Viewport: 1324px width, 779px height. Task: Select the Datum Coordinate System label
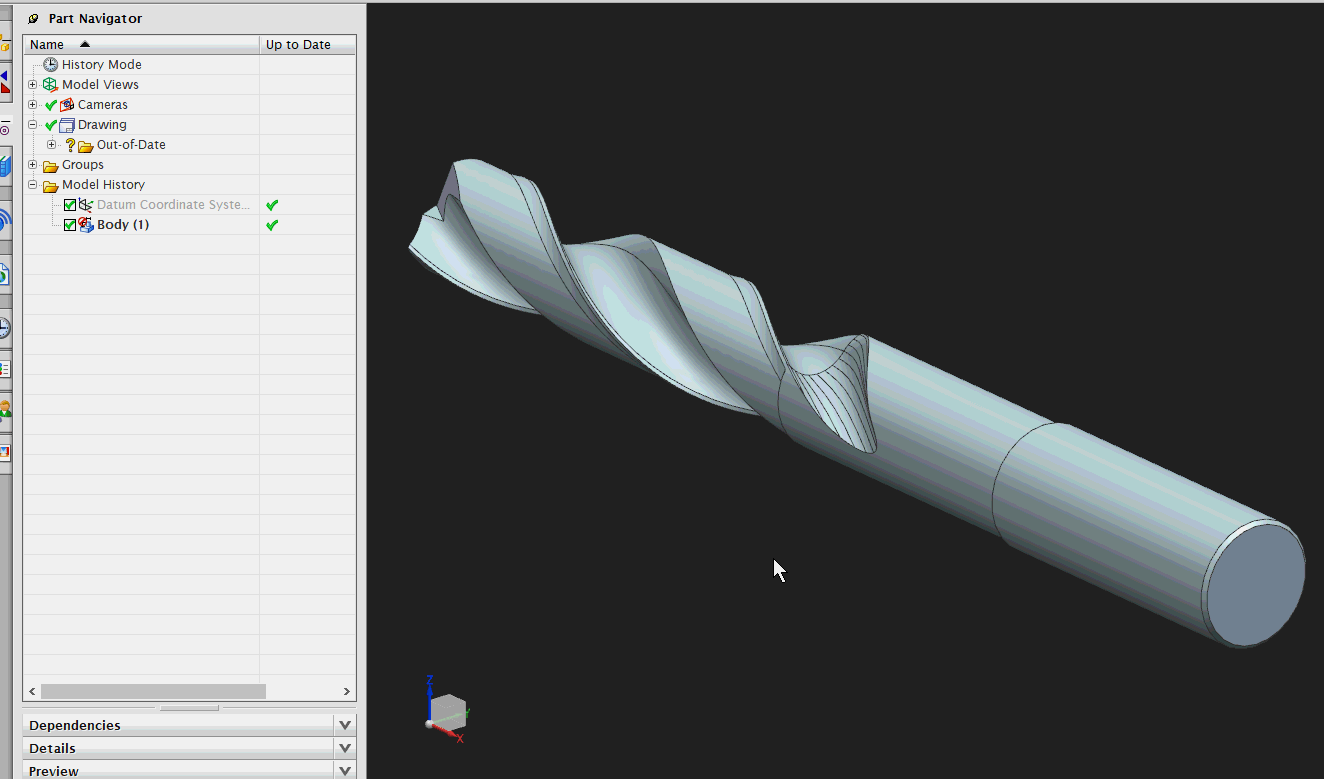[x=174, y=205]
